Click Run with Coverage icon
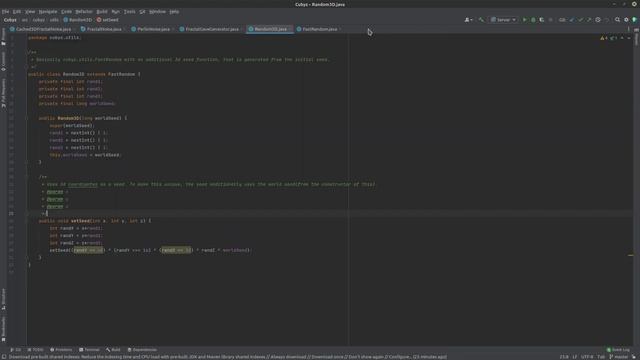The image size is (640, 360). pyautogui.click(x=542, y=20)
